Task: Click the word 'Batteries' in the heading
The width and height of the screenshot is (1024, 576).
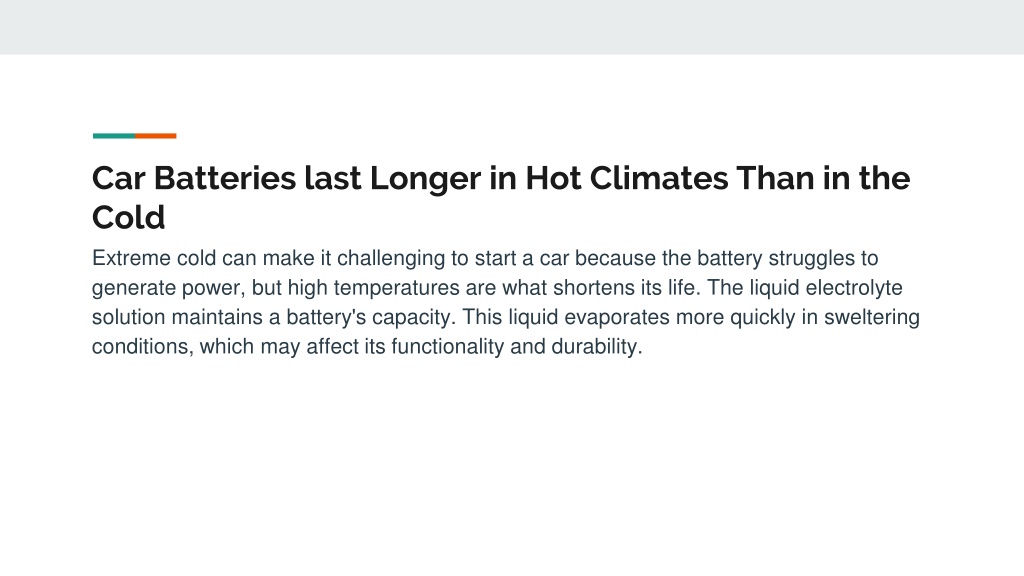Action: click(x=225, y=178)
